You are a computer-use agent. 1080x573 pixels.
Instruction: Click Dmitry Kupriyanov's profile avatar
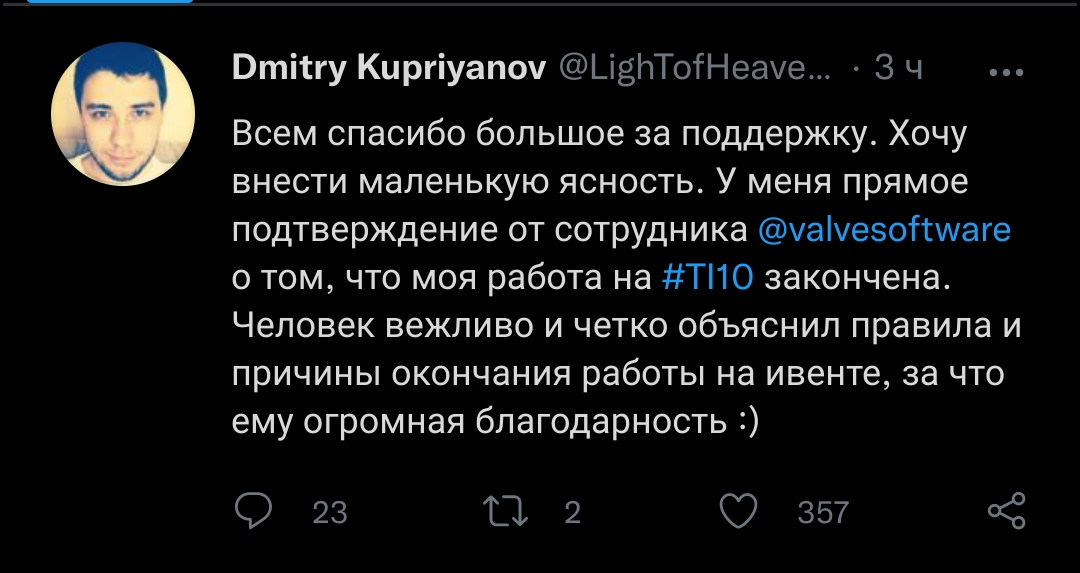pyautogui.click(x=122, y=113)
